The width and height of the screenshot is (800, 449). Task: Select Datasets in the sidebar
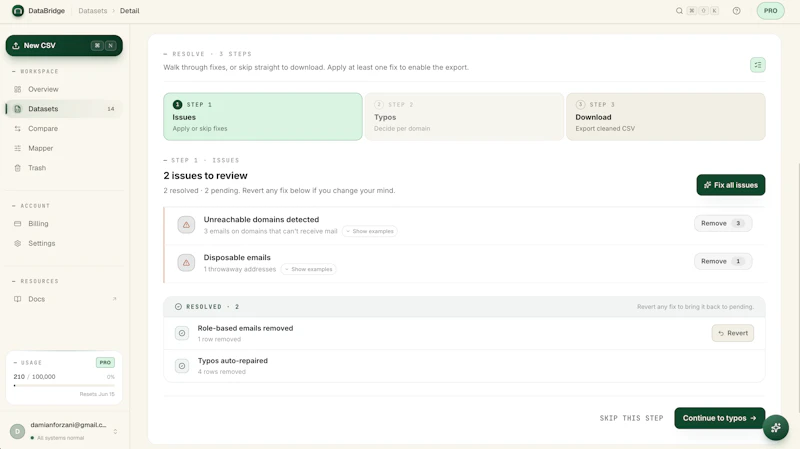(64, 109)
